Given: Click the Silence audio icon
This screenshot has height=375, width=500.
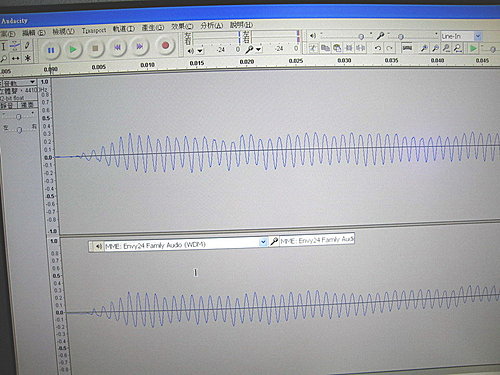Looking at the screenshot, I should point(360,48).
